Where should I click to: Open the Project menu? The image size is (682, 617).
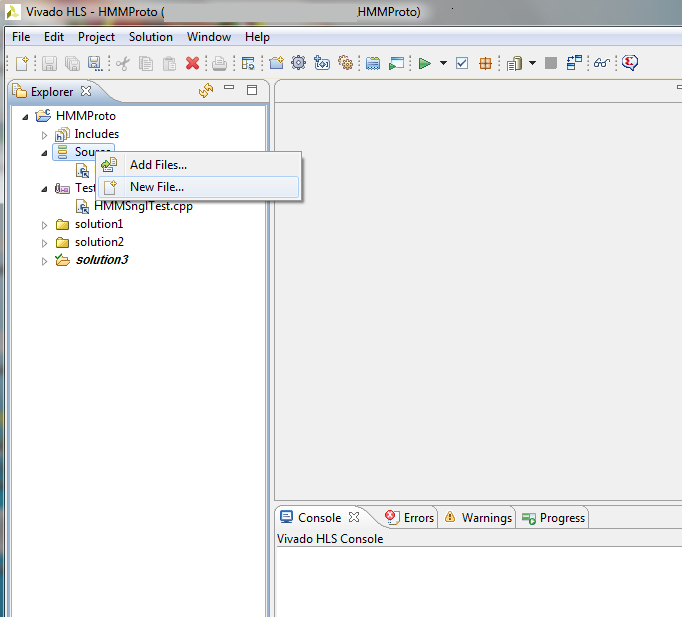(96, 37)
